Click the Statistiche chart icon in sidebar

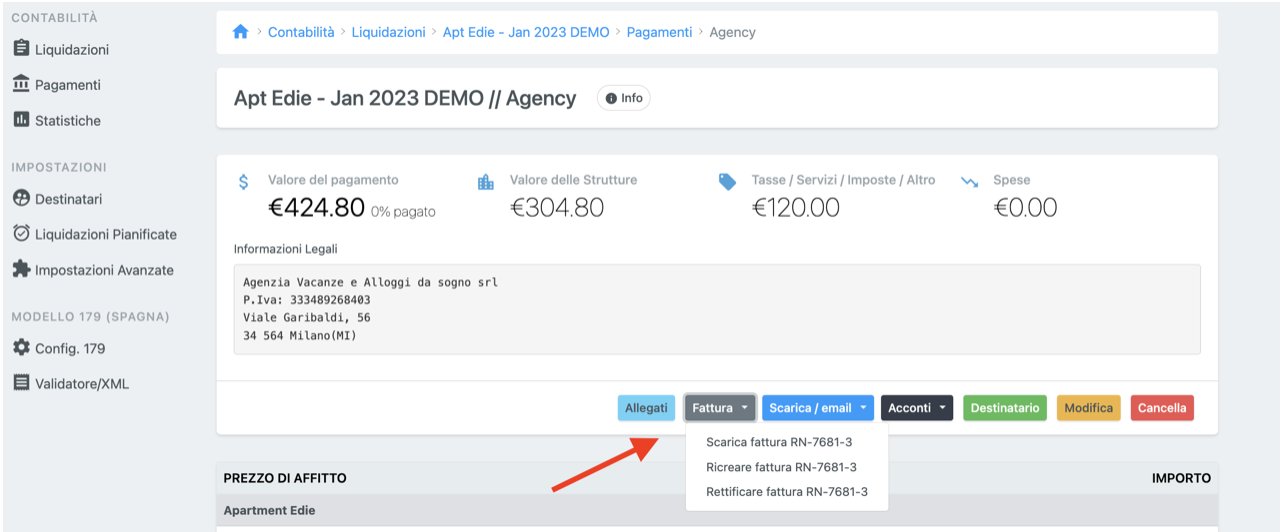tap(21, 120)
